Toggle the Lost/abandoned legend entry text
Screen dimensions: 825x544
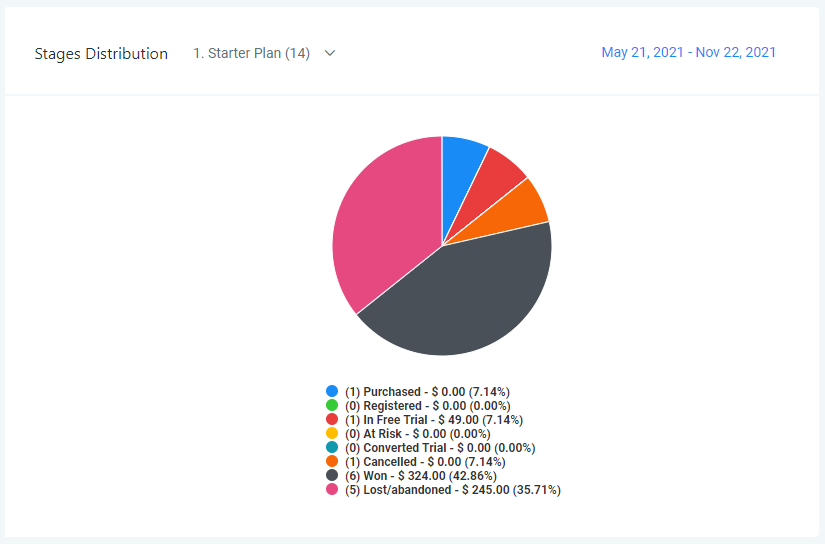coord(452,490)
